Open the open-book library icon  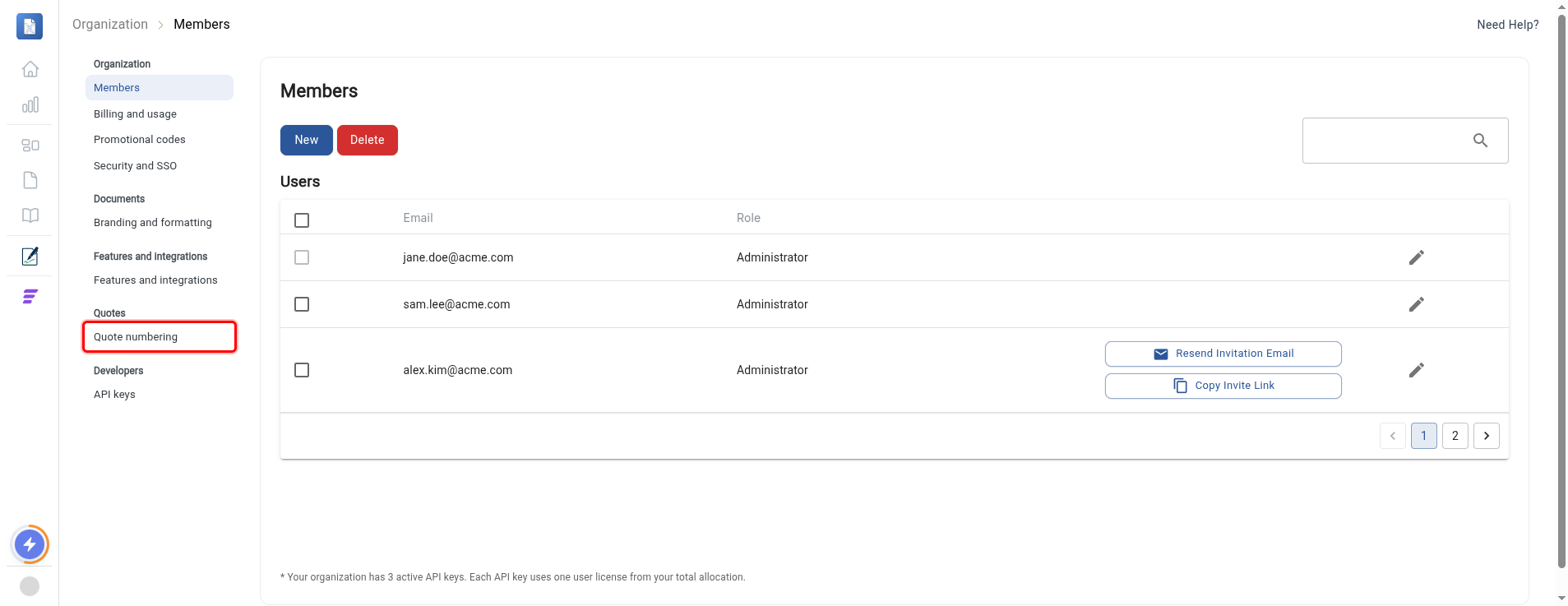pos(30,215)
